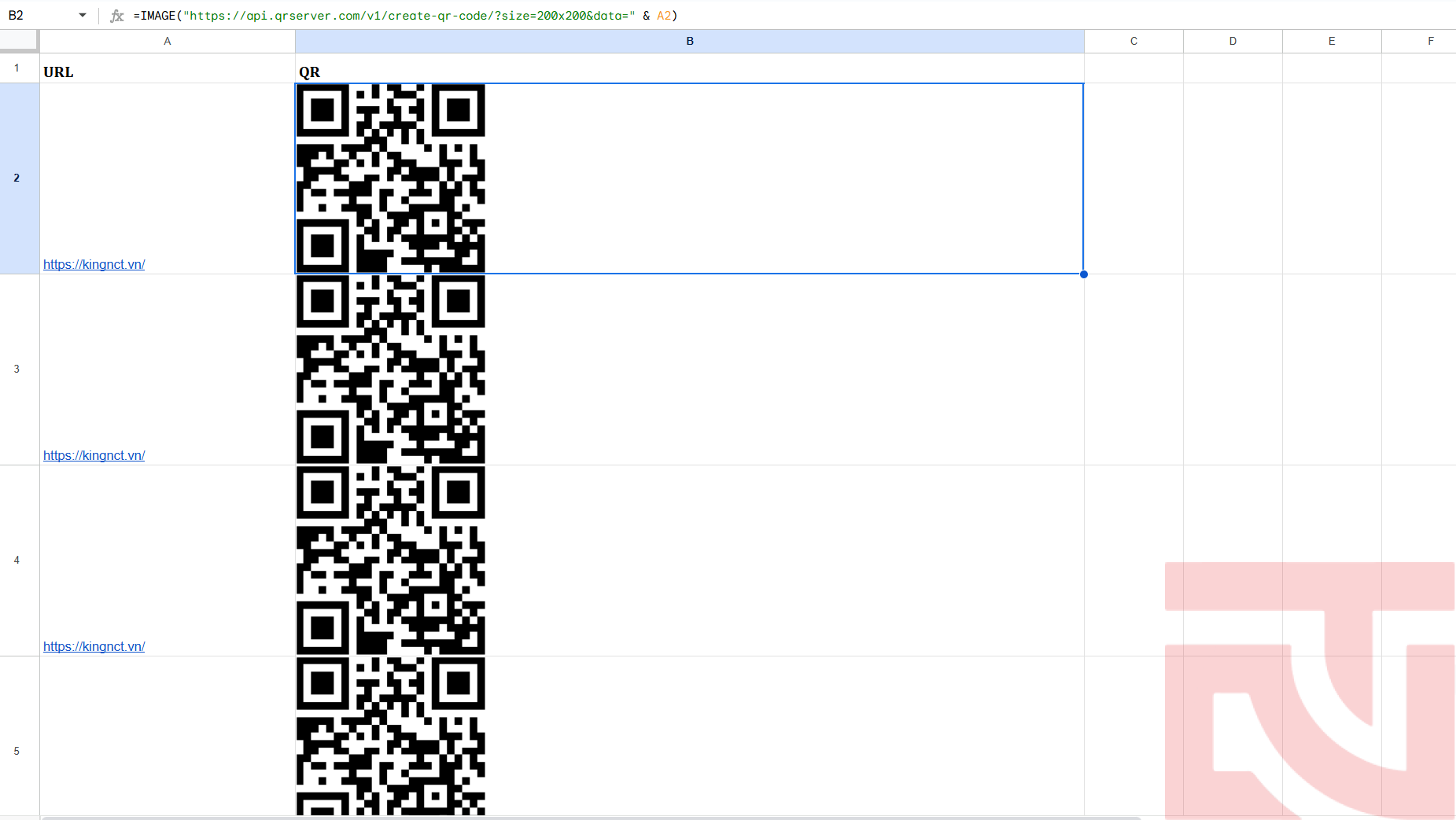Open the Name Box dropdown arrow
This screenshot has height=820, width=1456.
[83, 15]
